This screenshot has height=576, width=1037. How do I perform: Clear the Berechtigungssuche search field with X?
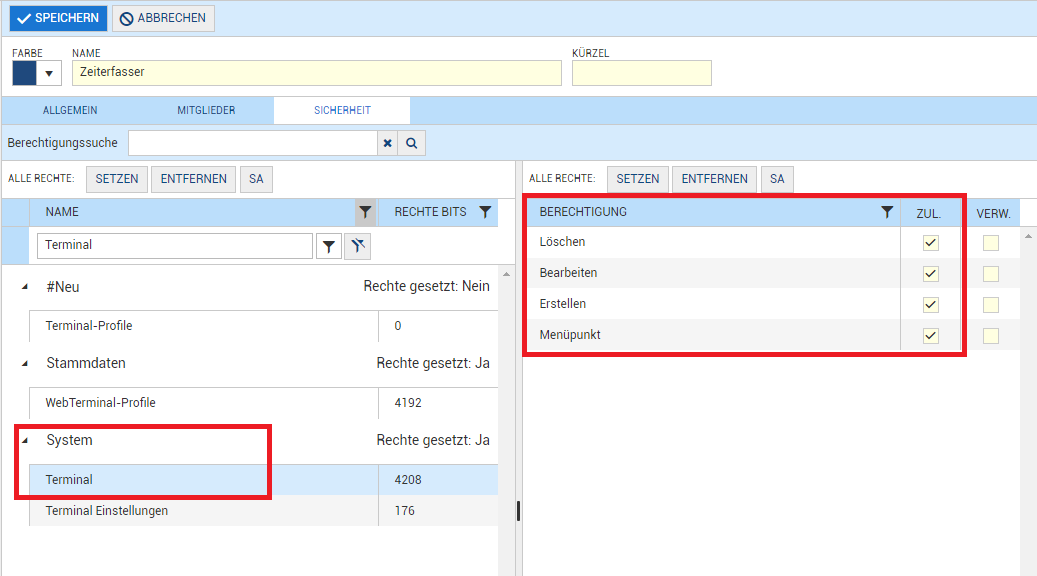(387, 143)
